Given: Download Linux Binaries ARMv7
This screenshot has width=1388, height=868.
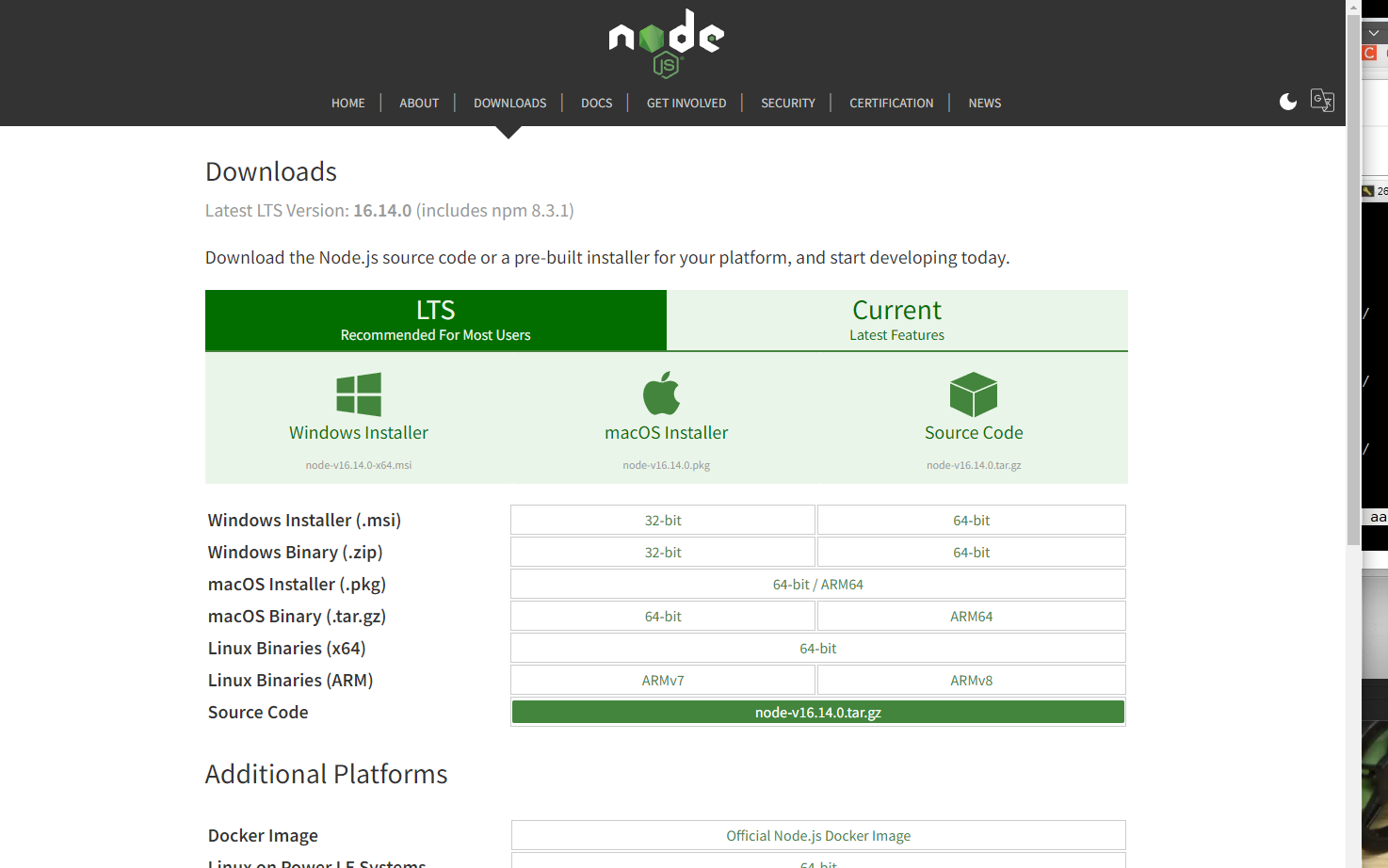Looking at the screenshot, I should pos(663,680).
